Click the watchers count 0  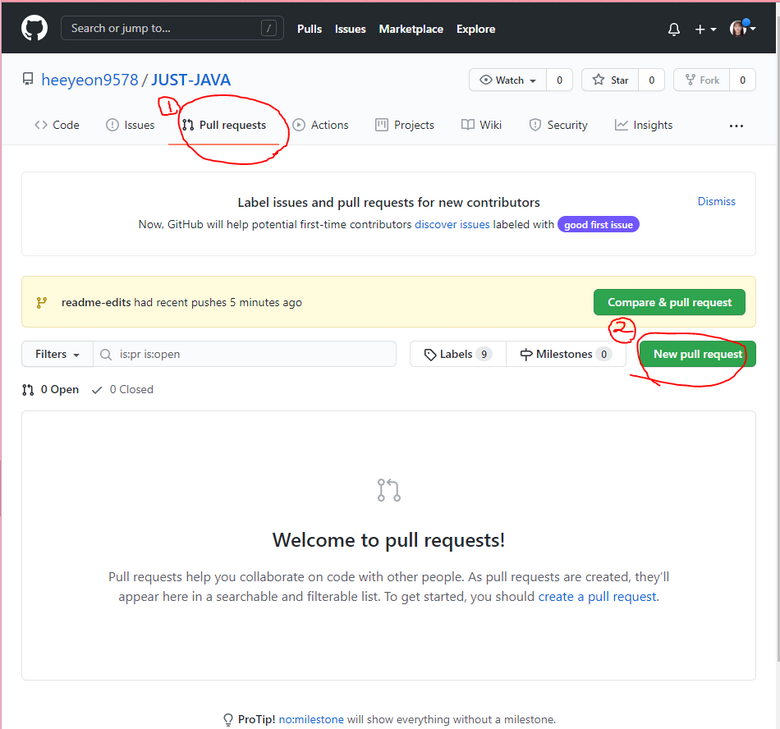coord(559,80)
